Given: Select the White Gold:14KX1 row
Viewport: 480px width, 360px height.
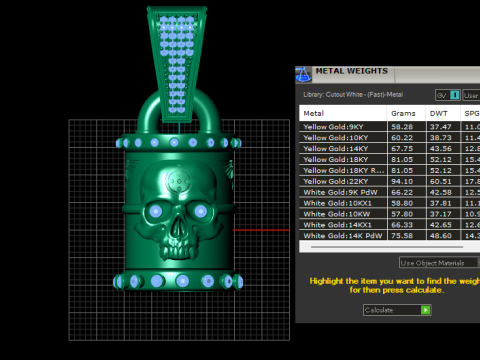Looking at the screenshot, I should pos(390,225).
